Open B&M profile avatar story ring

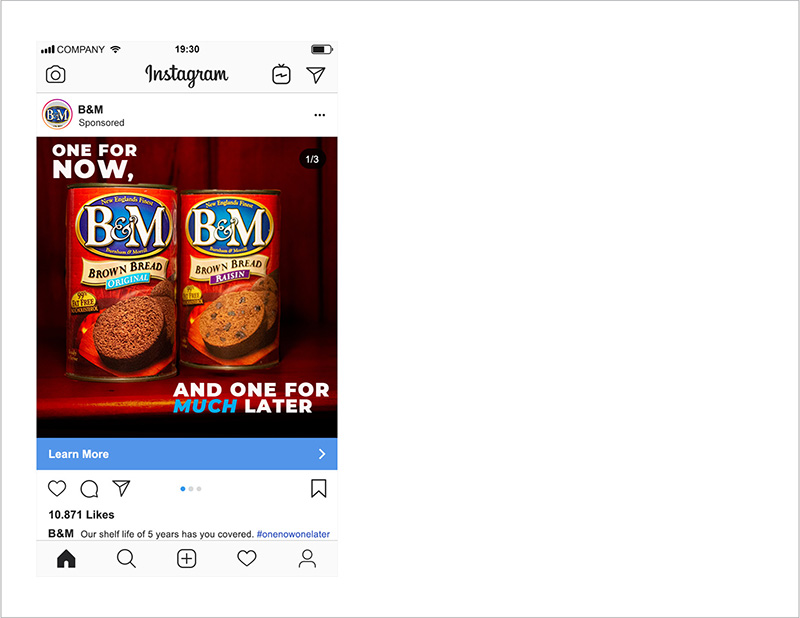(57, 115)
